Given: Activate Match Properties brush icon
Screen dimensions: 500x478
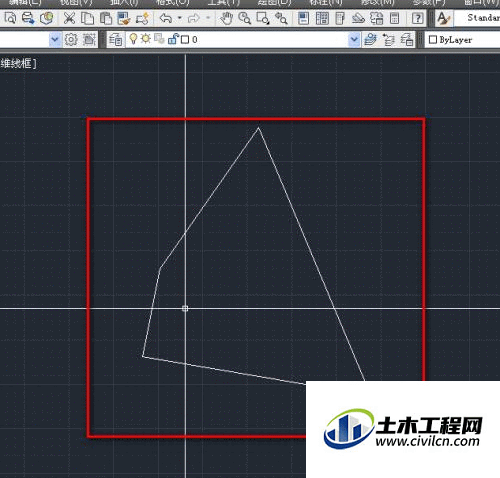Looking at the screenshot, I should (x=124, y=18).
